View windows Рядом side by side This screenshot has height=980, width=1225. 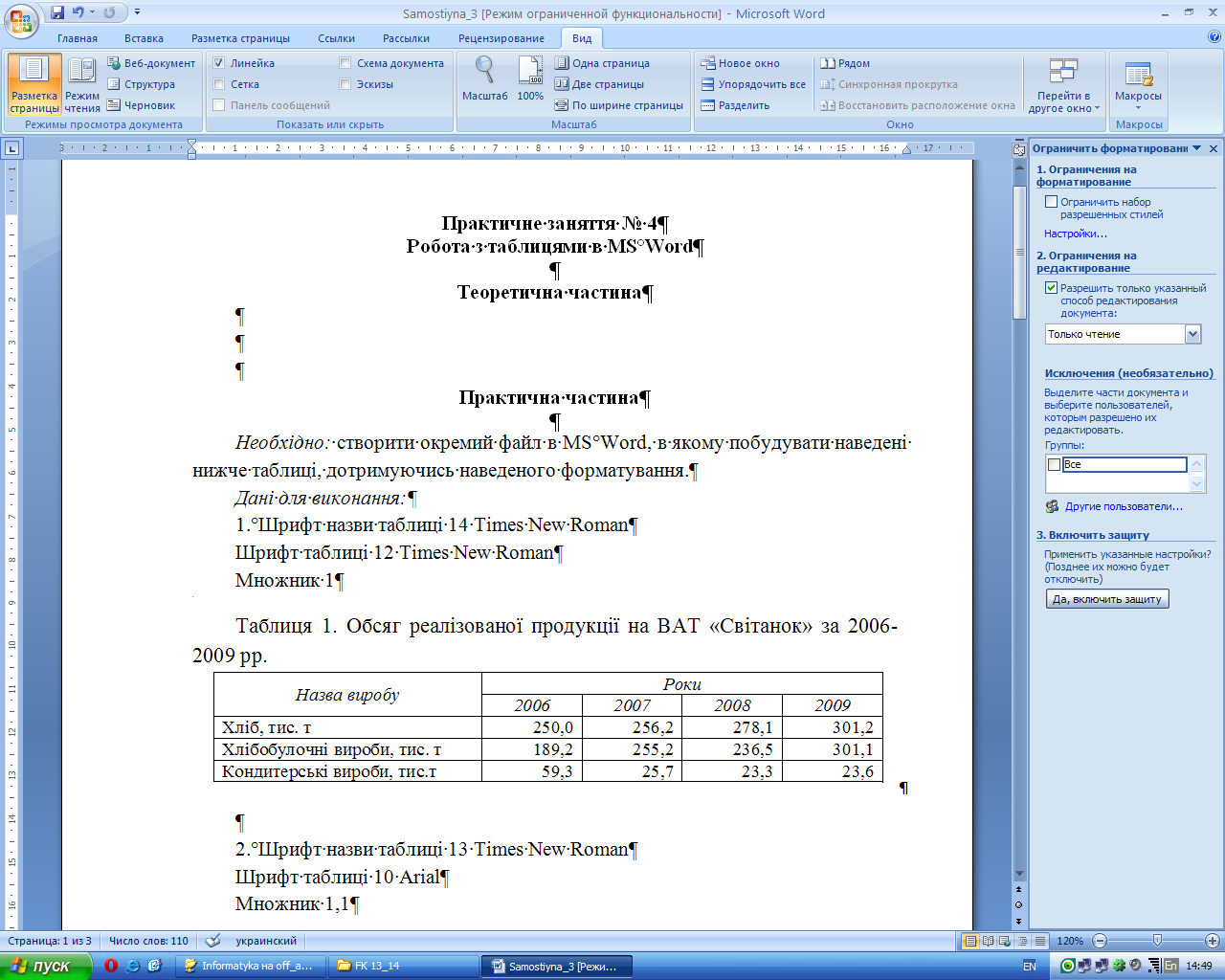845,63
